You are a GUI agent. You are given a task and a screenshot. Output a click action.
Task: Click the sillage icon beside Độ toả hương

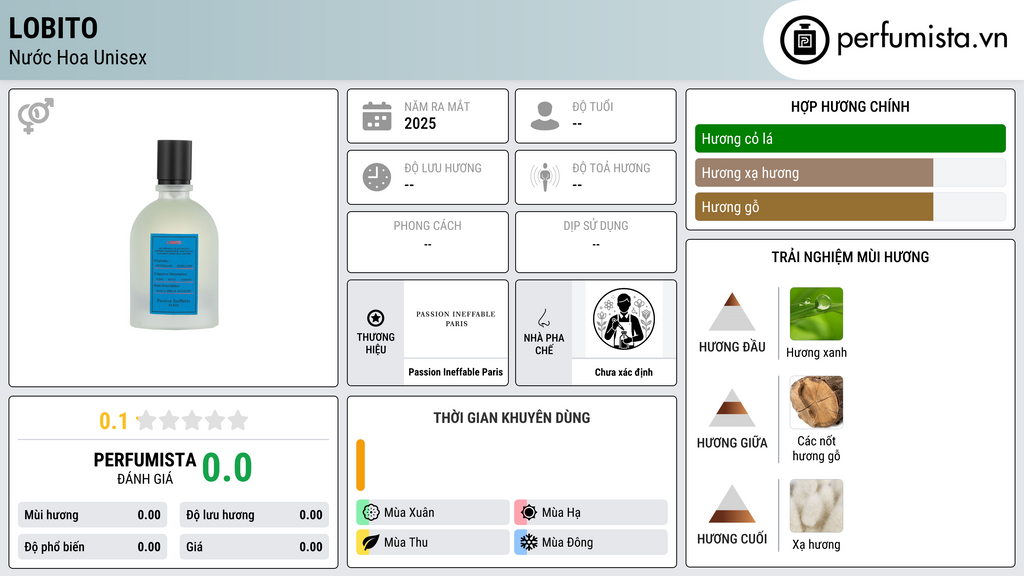coord(545,177)
